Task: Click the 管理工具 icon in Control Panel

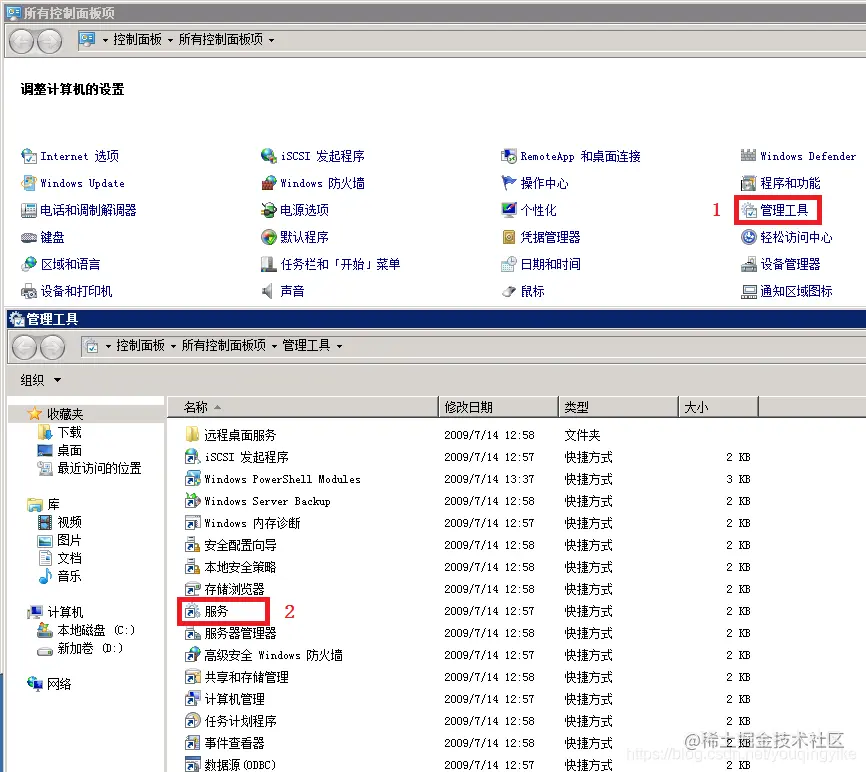Action: 748,210
